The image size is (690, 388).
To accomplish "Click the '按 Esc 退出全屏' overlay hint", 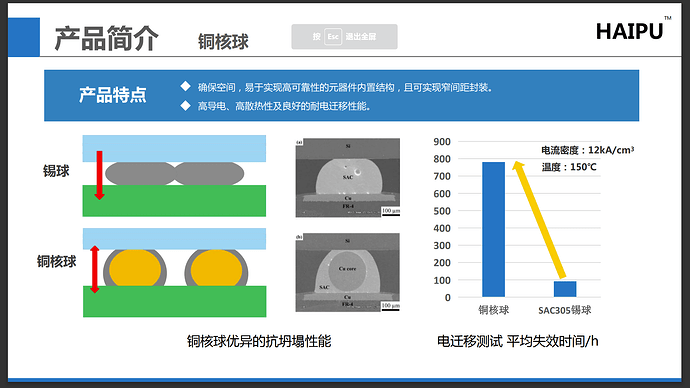I will pos(344,37).
